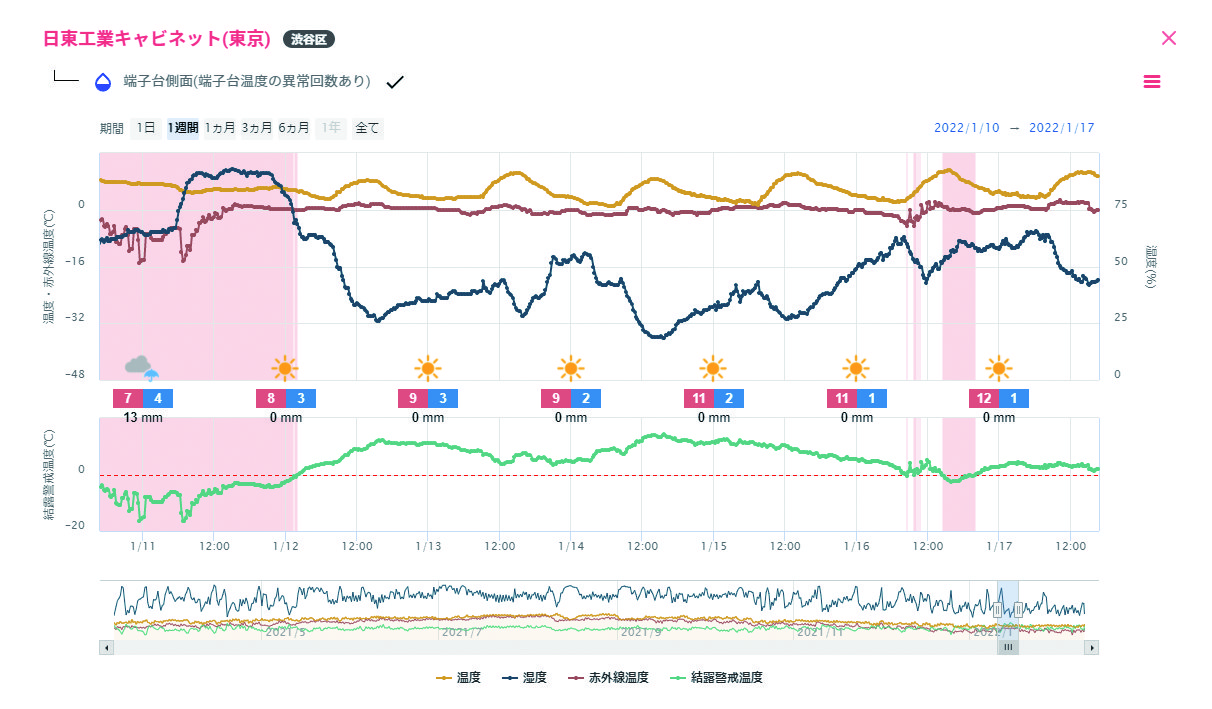Image resolution: width=1212 pixels, height=709 pixels.
Task: Click the navigator scroll left arrow
Action: point(107,647)
